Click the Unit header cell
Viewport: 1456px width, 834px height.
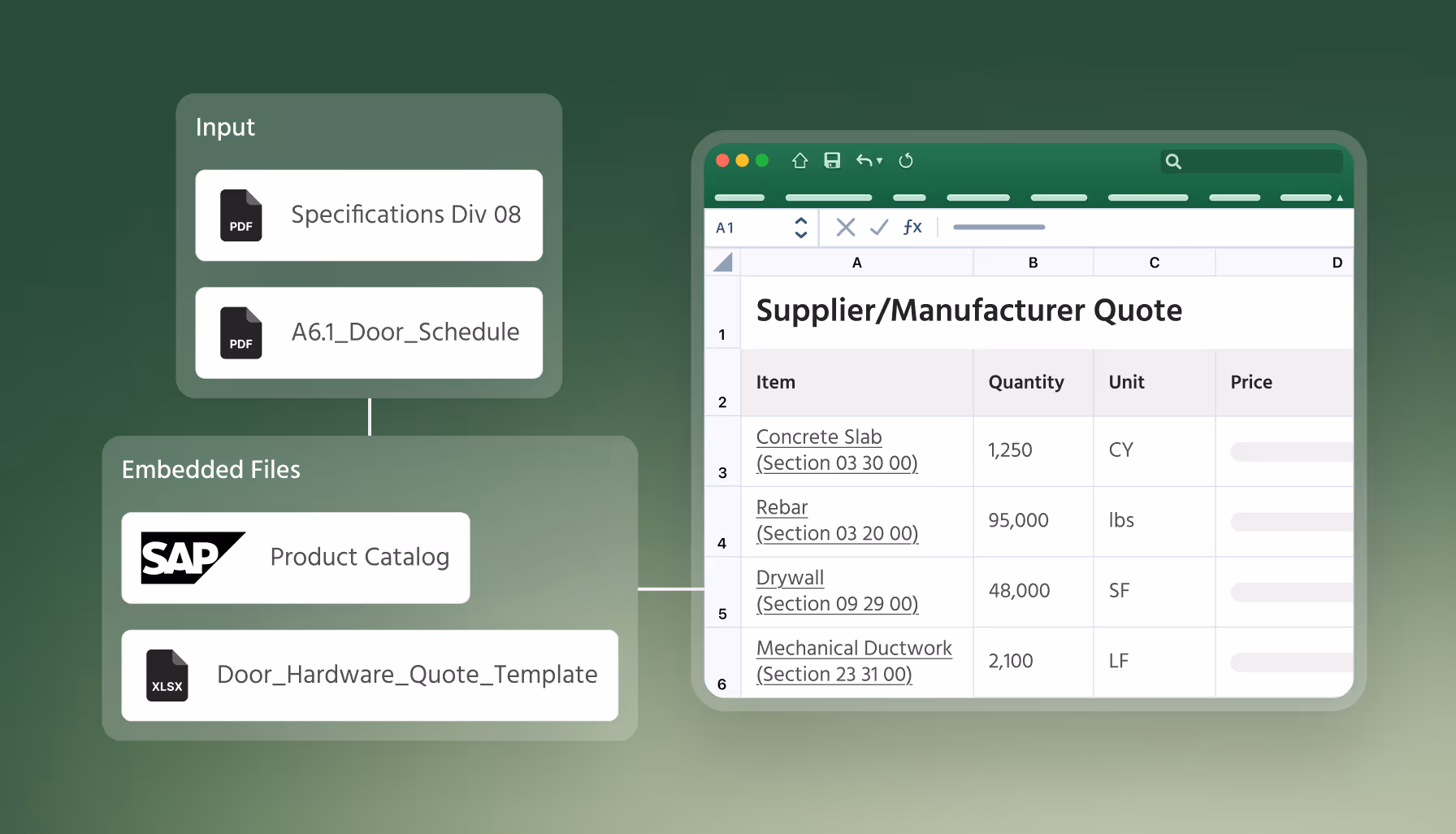(x=1154, y=383)
